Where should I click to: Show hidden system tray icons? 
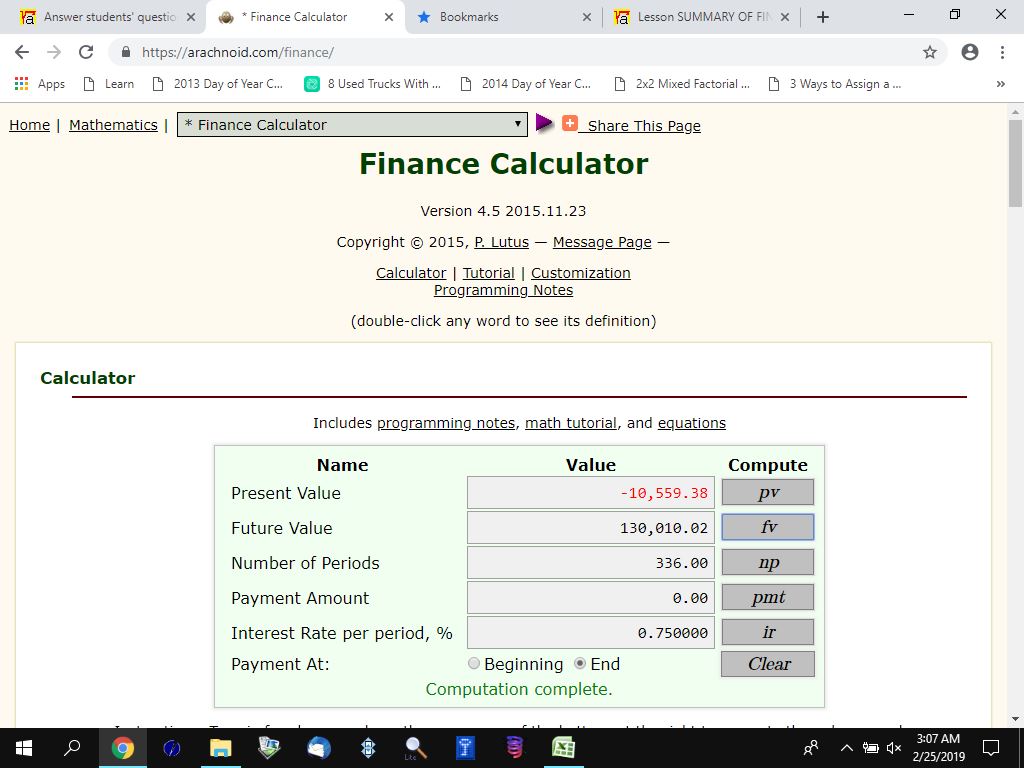point(846,748)
